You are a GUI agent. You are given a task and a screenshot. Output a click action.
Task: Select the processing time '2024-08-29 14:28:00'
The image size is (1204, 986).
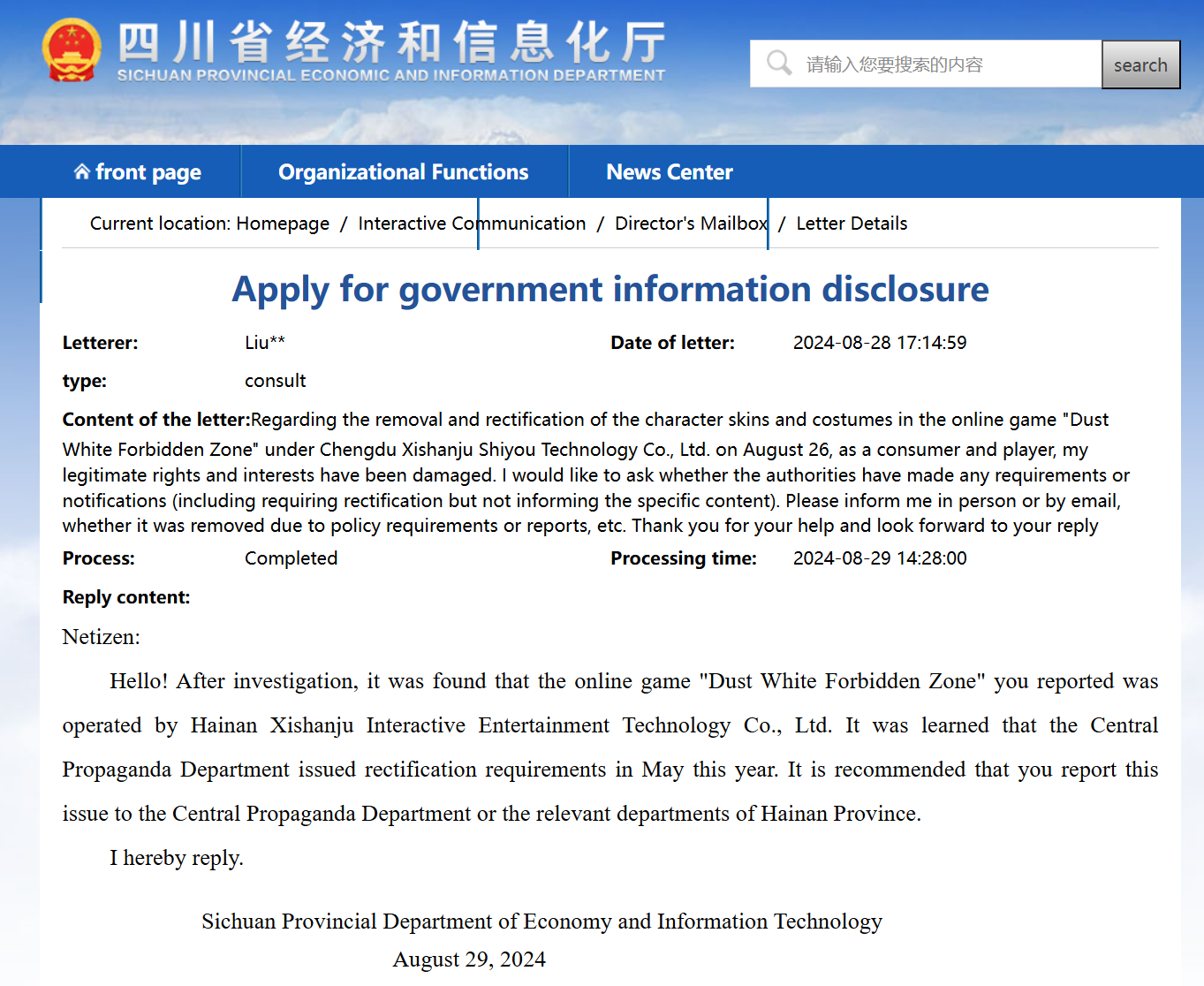880,558
